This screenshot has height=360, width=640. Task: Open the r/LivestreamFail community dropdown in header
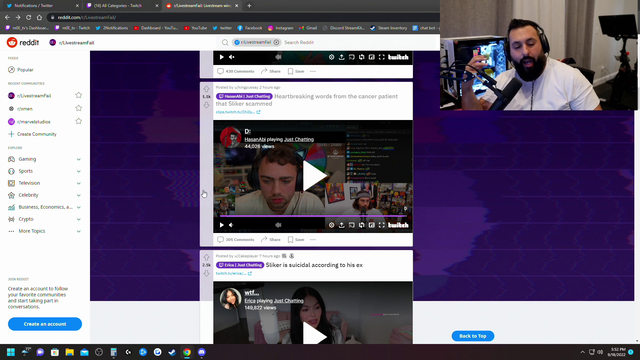point(72,42)
